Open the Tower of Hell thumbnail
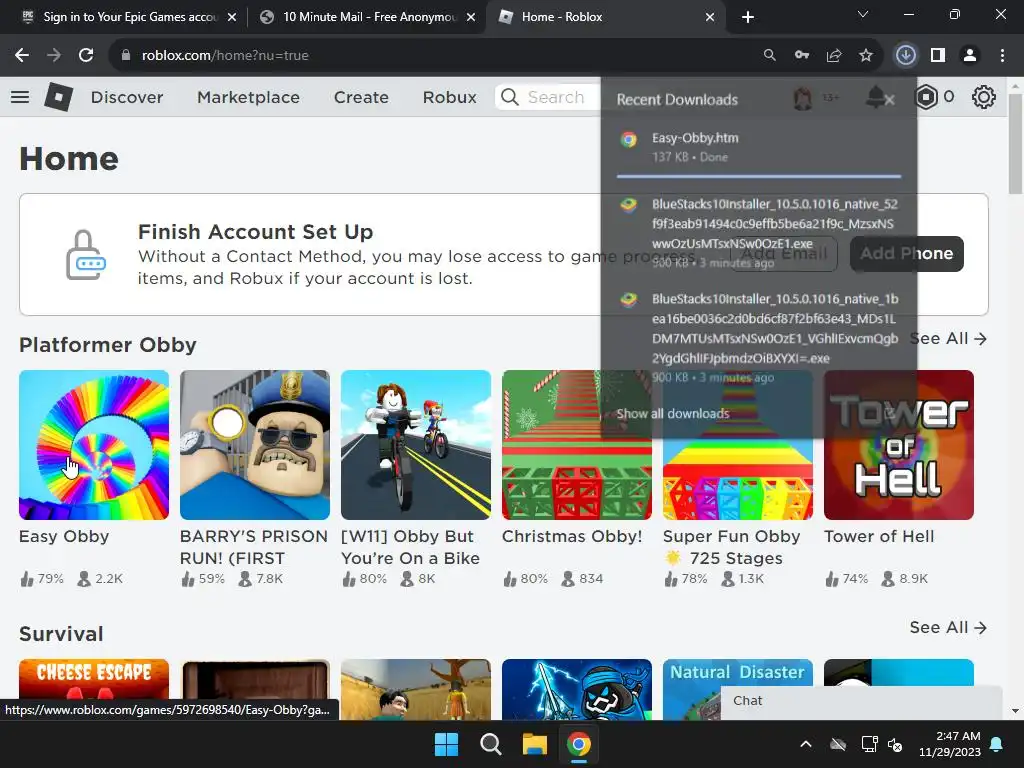Viewport: 1024px width, 768px height. [899, 445]
